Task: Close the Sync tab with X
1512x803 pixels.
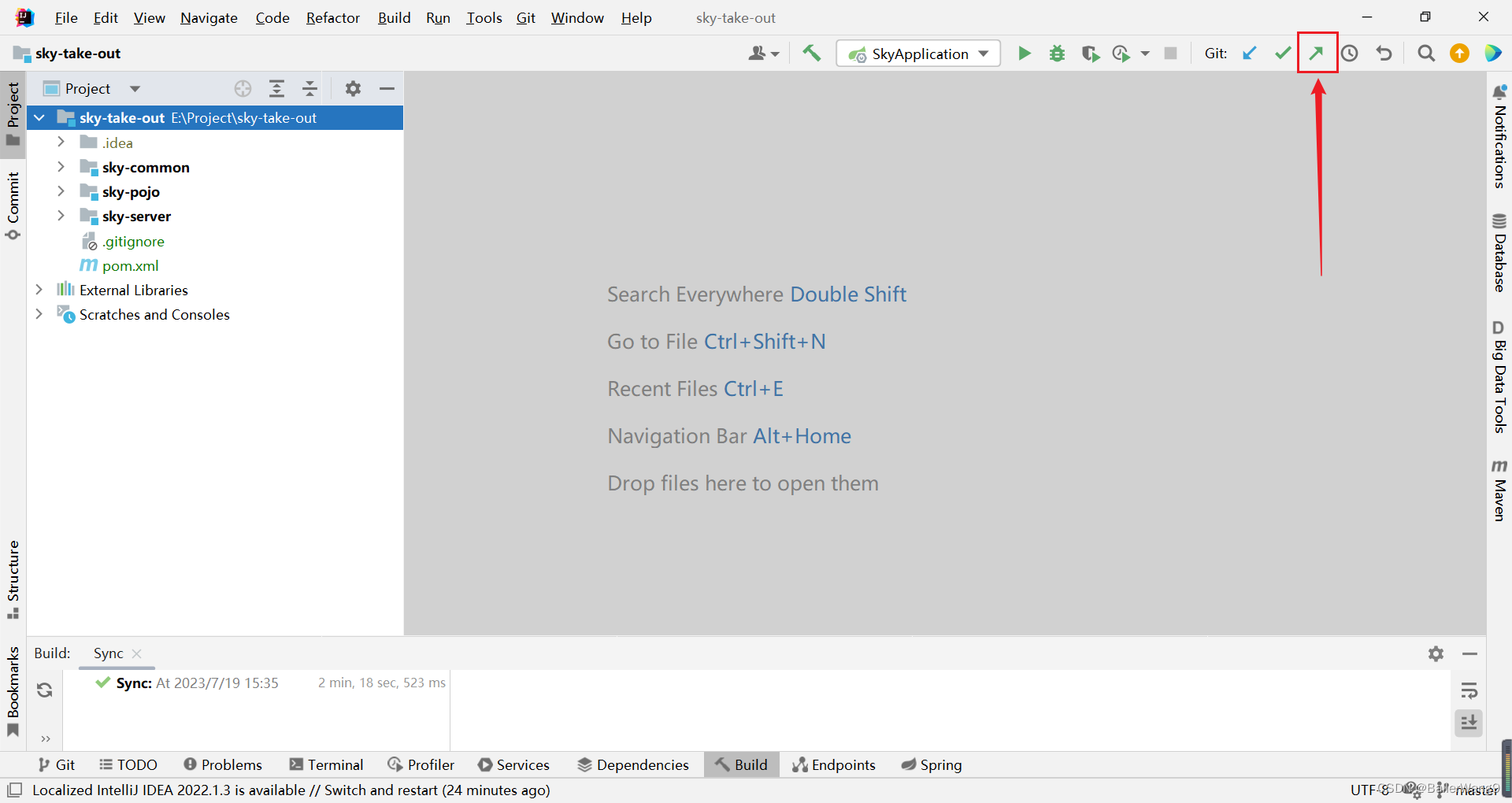Action: [137, 653]
